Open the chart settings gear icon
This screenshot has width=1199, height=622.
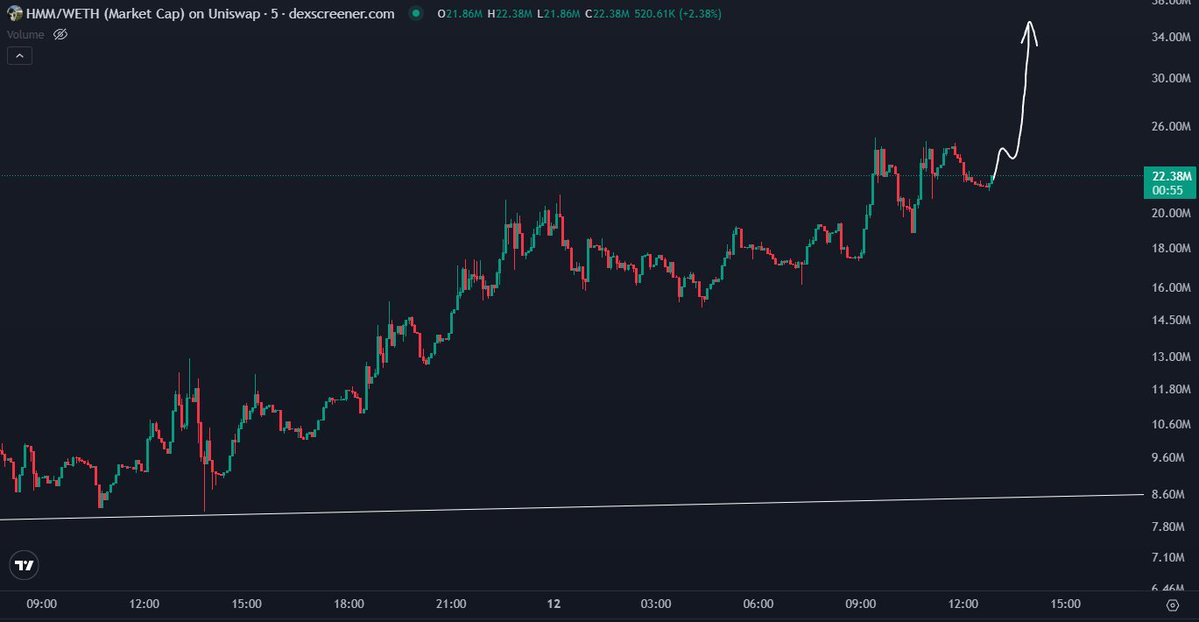(x=1172, y=605)
